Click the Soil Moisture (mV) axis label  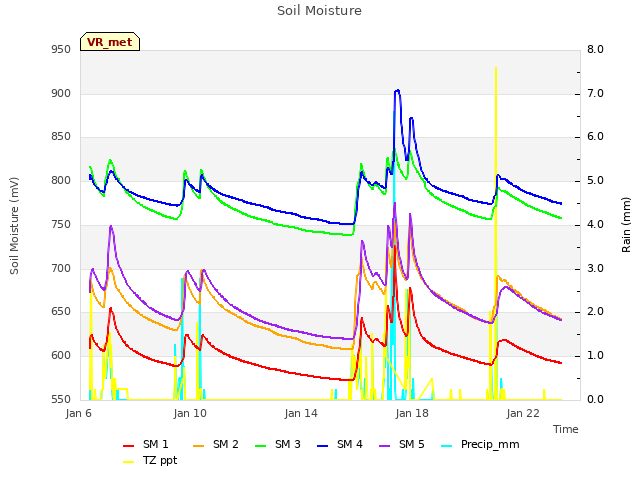pos(14,226)
